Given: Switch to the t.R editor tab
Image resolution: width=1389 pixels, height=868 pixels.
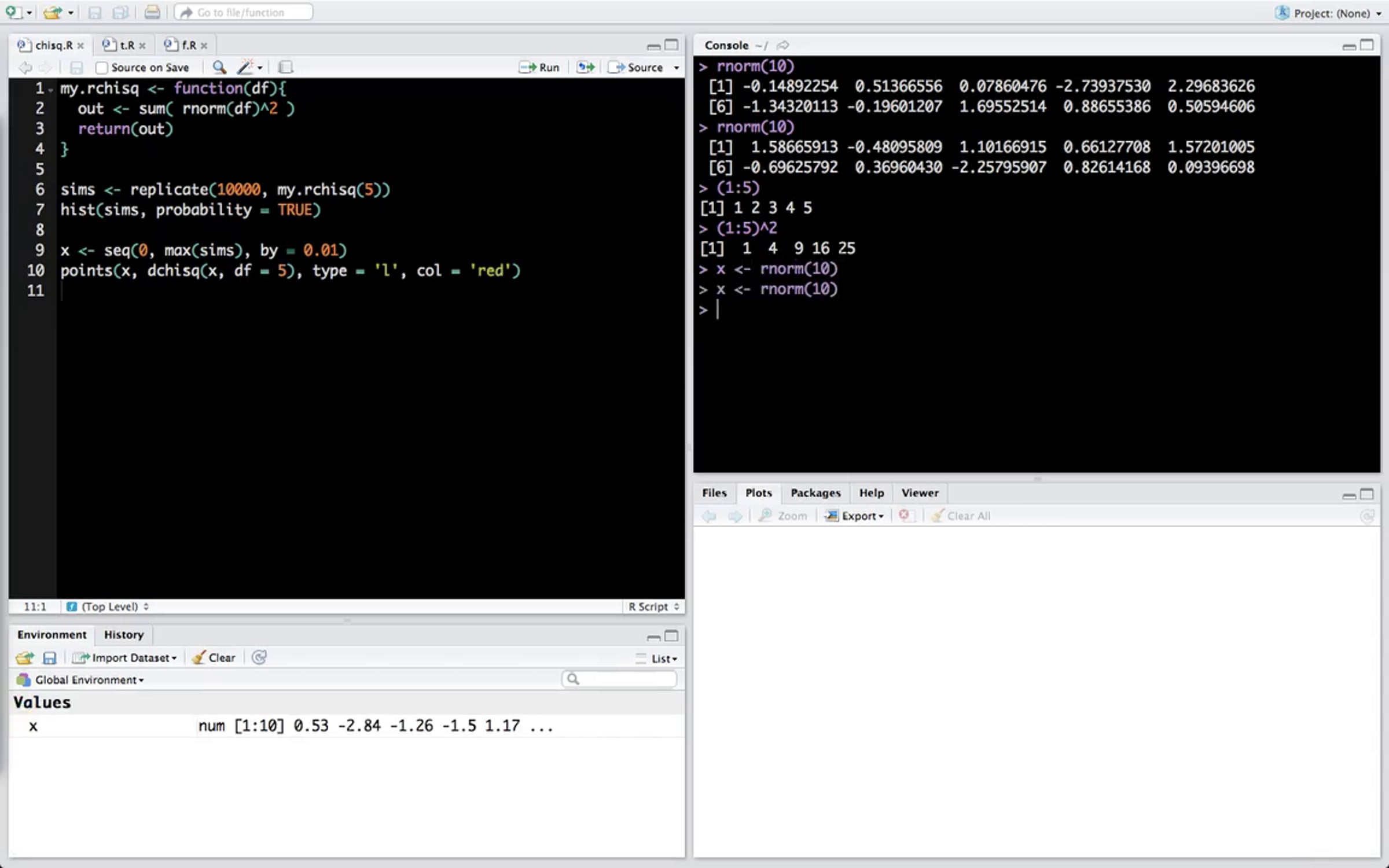Looking at the screenshot, I should tap(126, 45).
